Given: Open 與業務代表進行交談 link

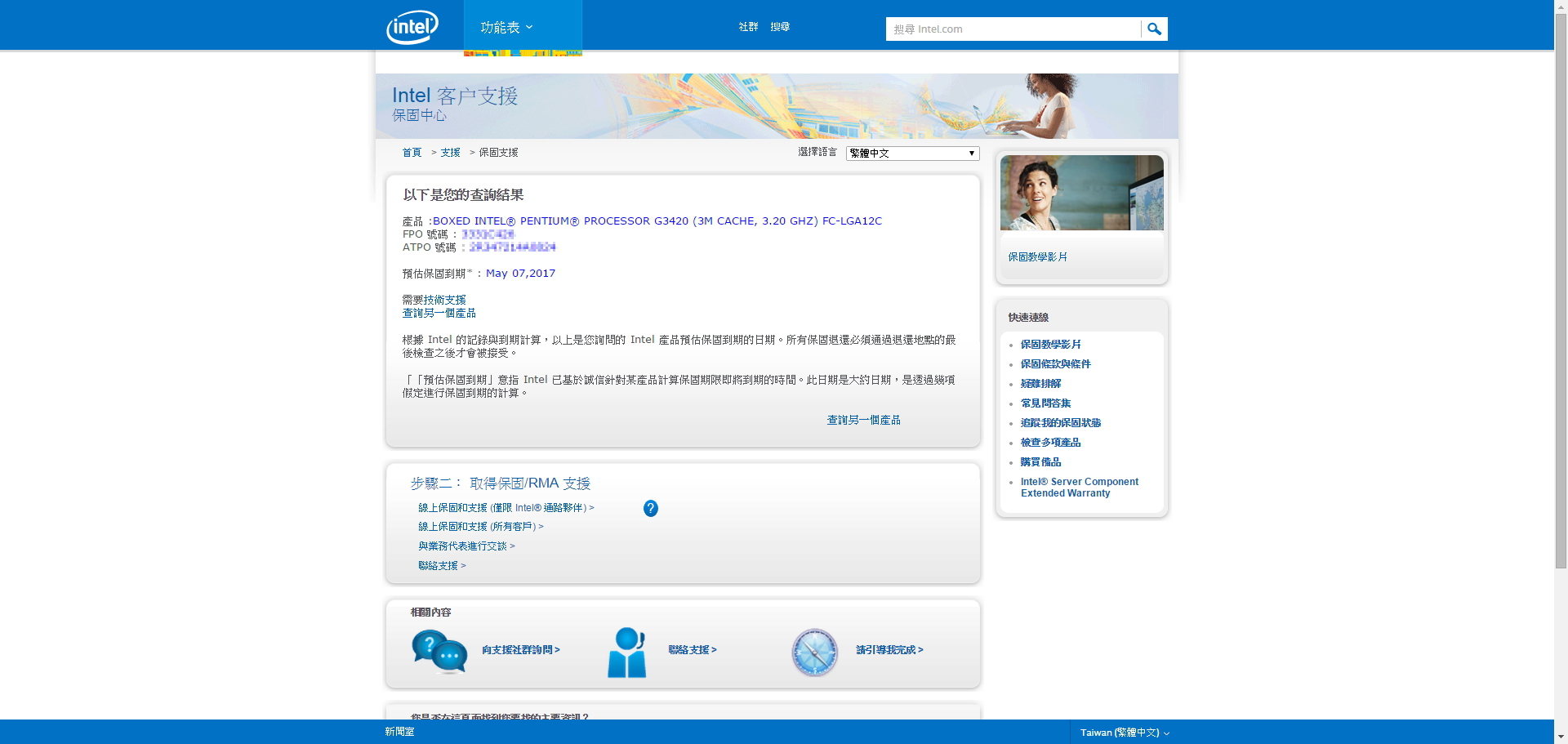Looking at the screenshot, I should click(x=466, y=546).
